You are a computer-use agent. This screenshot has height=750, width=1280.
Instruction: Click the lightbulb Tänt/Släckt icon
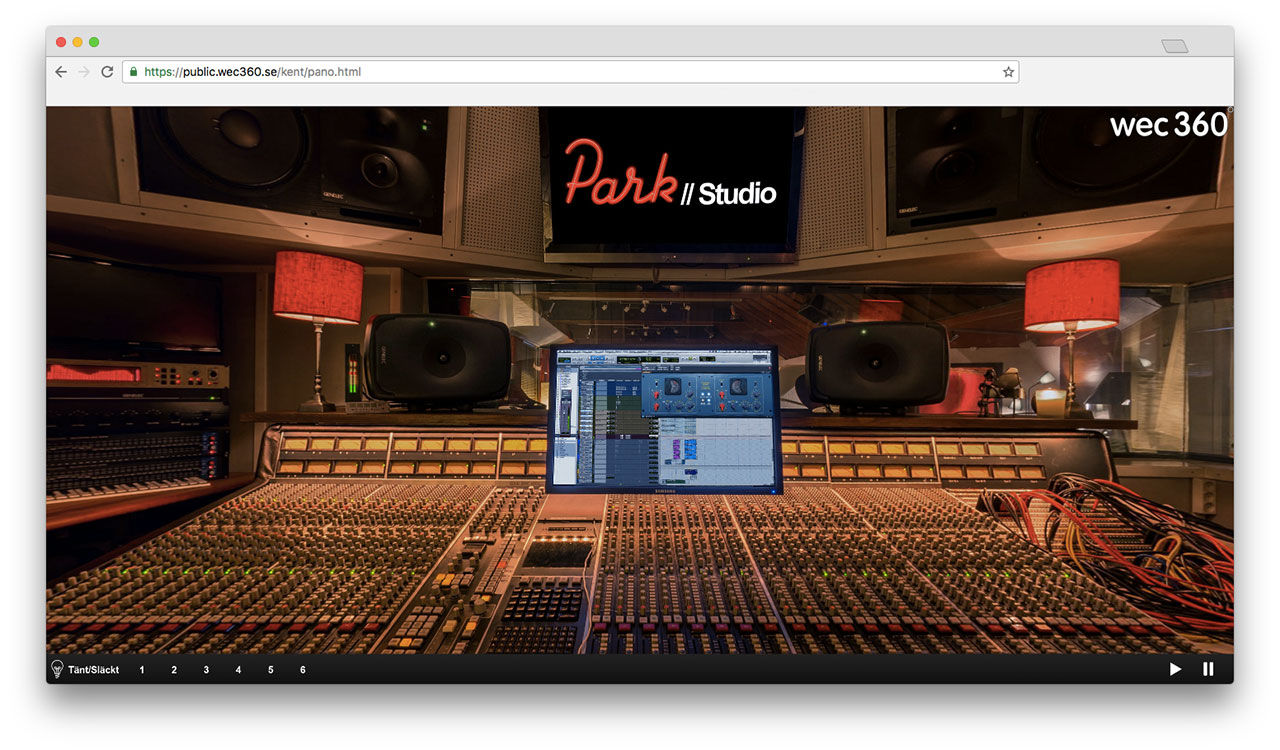tap(57, 669)
